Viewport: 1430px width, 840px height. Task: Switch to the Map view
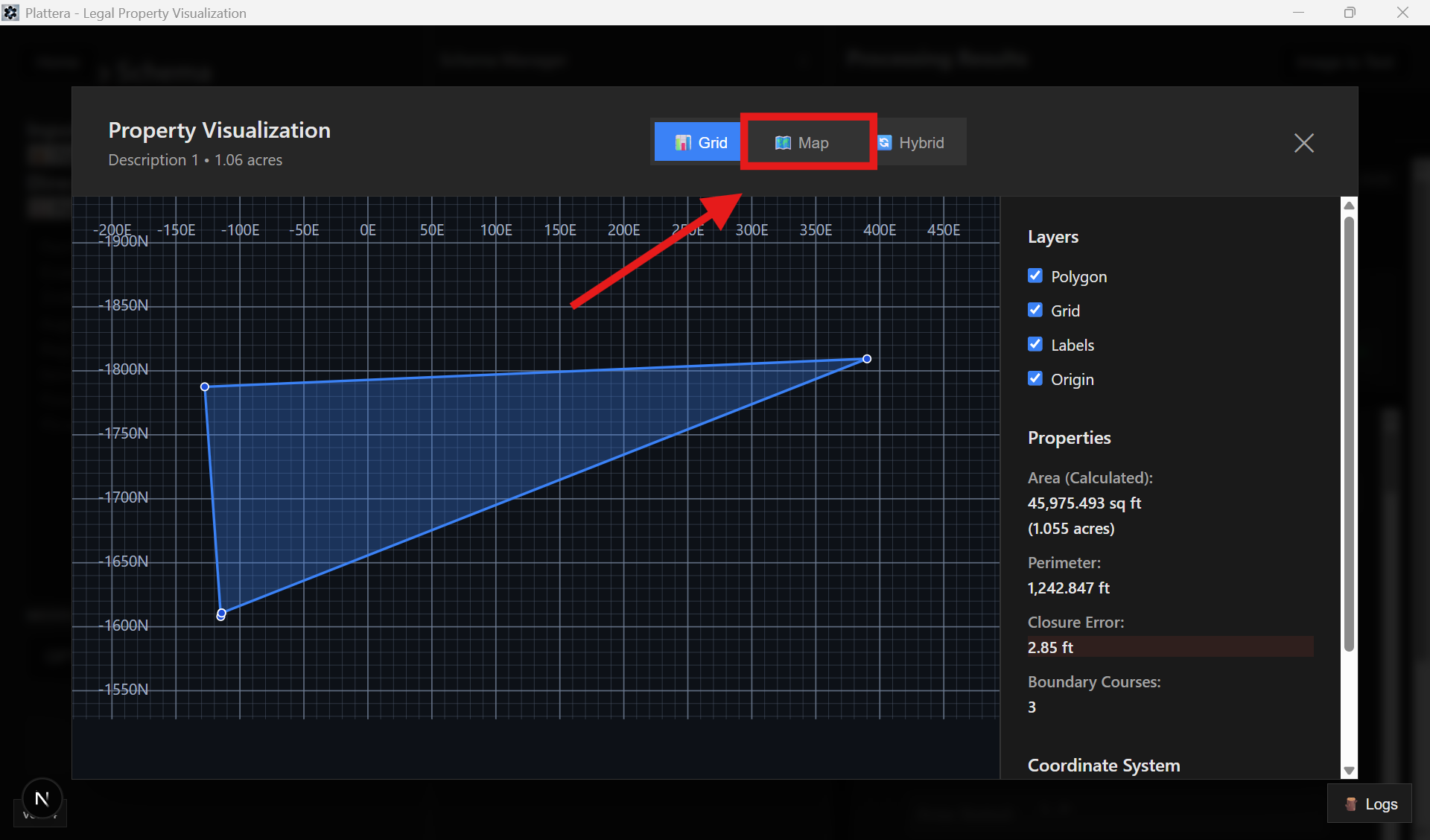click(x=808, y=142)
